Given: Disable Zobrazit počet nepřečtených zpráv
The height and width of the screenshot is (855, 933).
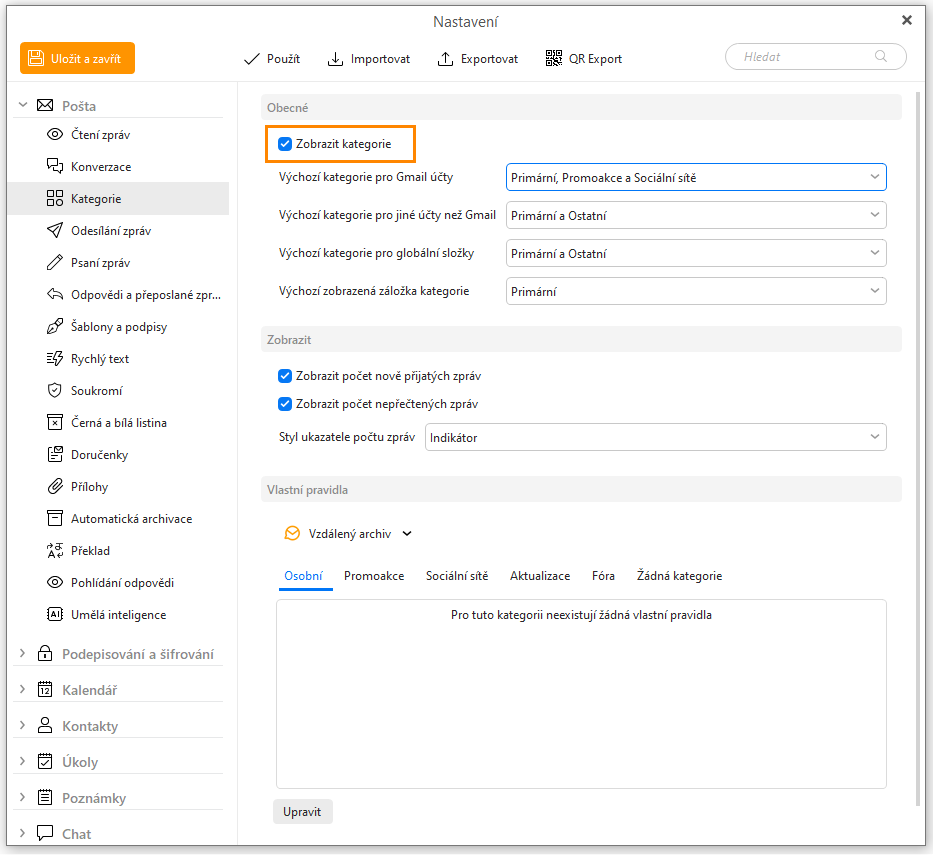Looking at the screenshot, I should [x=285, y=404].
